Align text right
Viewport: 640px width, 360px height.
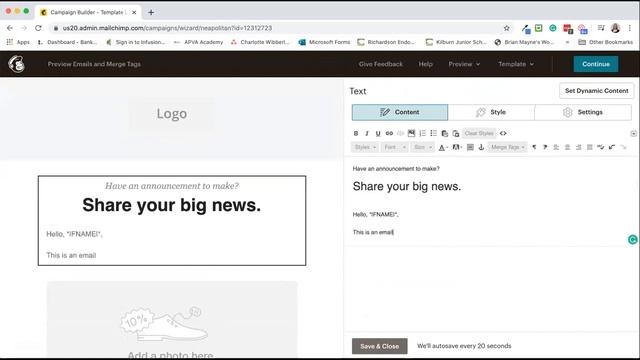[x=578, y=147]
